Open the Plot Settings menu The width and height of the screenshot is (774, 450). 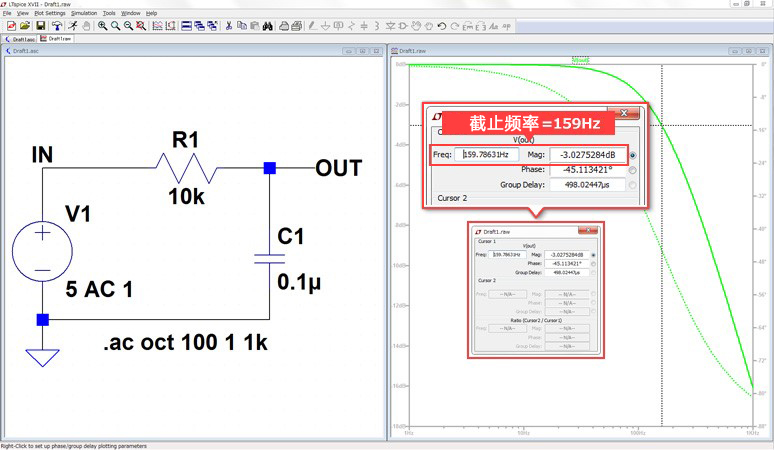[x=49, y=13]
